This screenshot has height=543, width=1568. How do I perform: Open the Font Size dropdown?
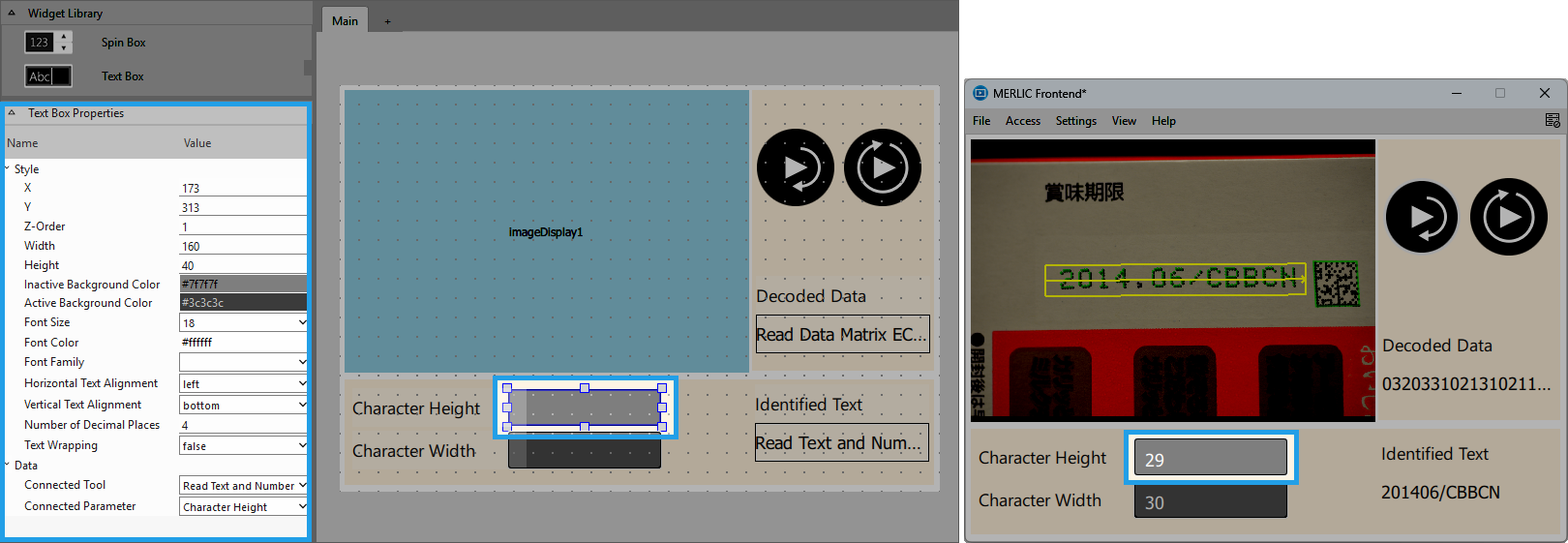pyautogui.click(x=302, y=323)
